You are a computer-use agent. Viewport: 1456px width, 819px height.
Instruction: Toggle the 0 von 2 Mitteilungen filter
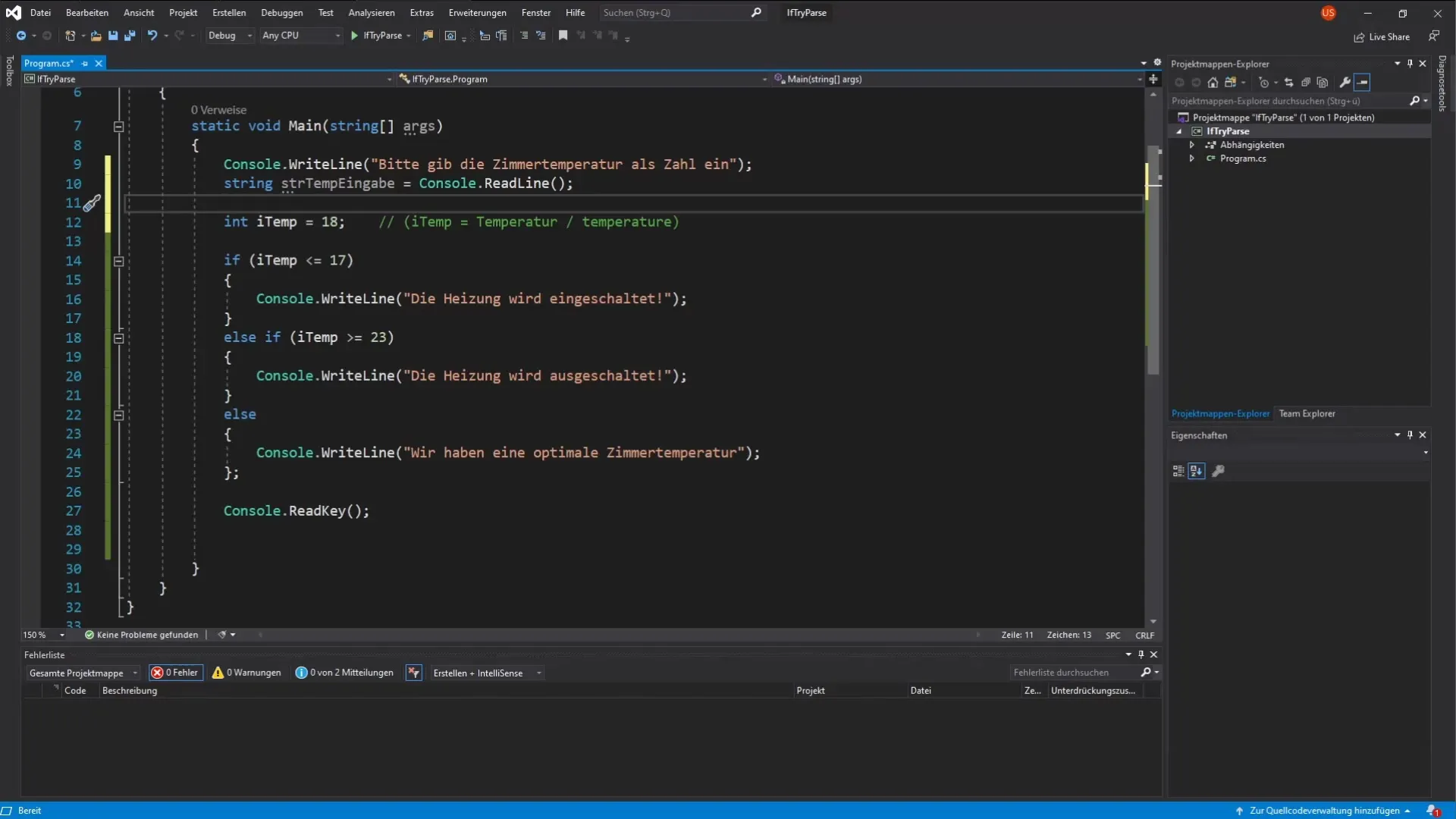pyautogui.click(x=345, y=673)
